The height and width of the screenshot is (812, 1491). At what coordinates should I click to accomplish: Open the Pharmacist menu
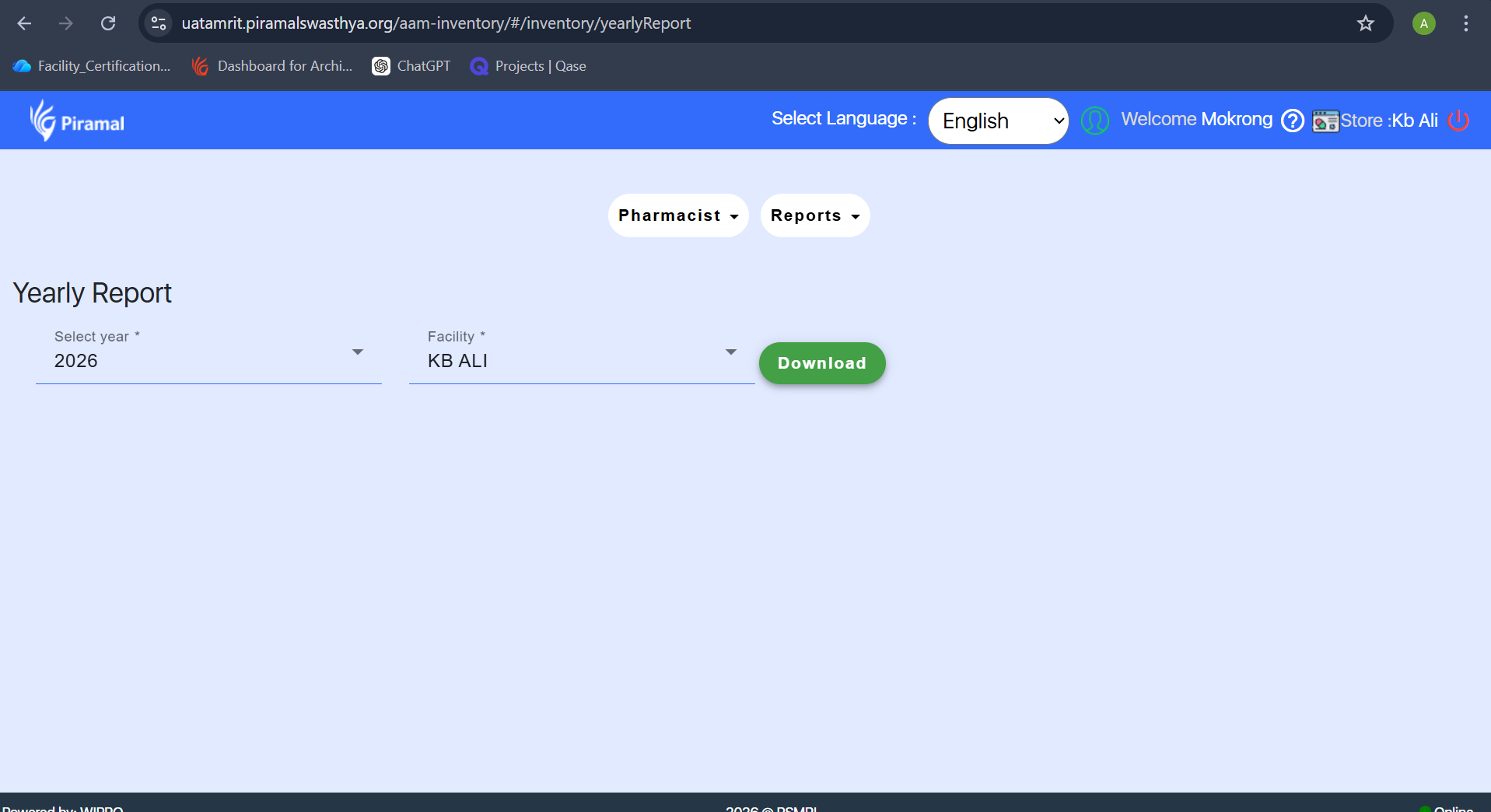pyautogui.click(x=677, y=215)
